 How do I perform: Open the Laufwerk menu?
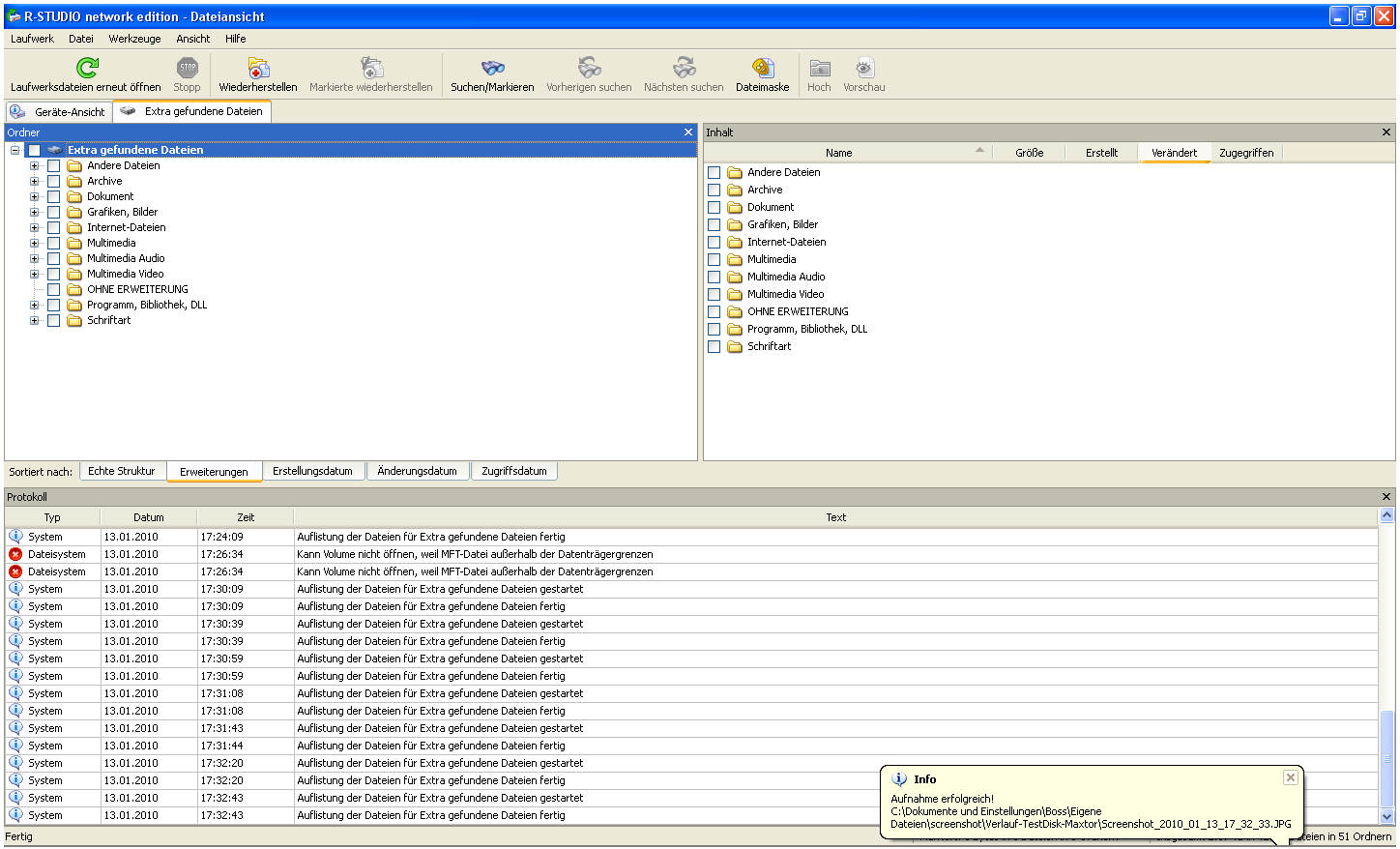[x=32, y=39]
